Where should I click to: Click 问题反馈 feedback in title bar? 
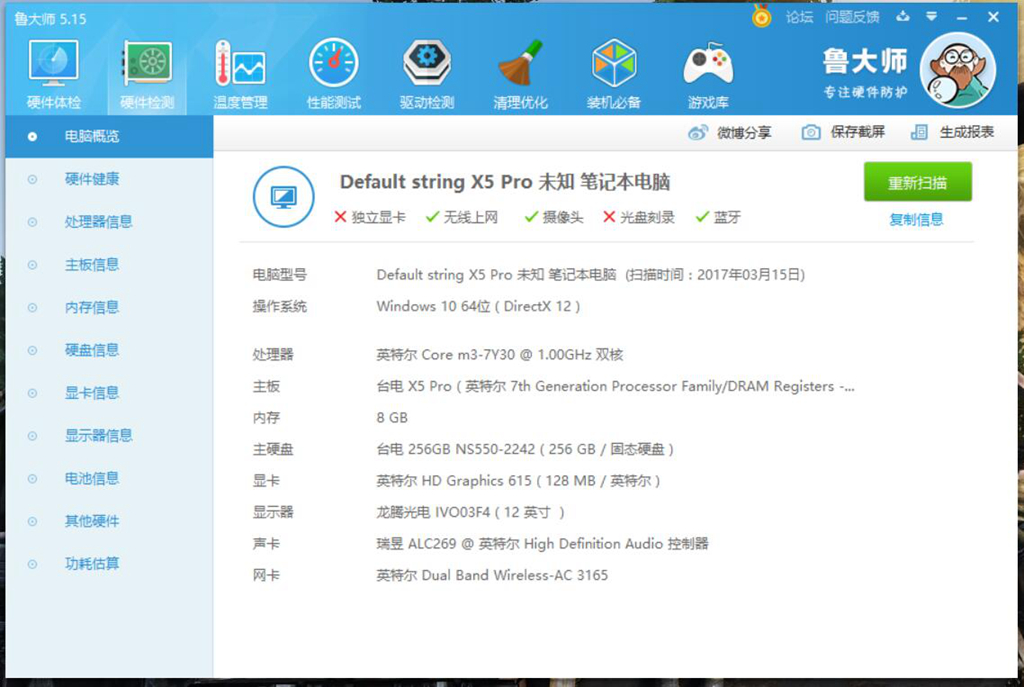(x=853, y=16)
